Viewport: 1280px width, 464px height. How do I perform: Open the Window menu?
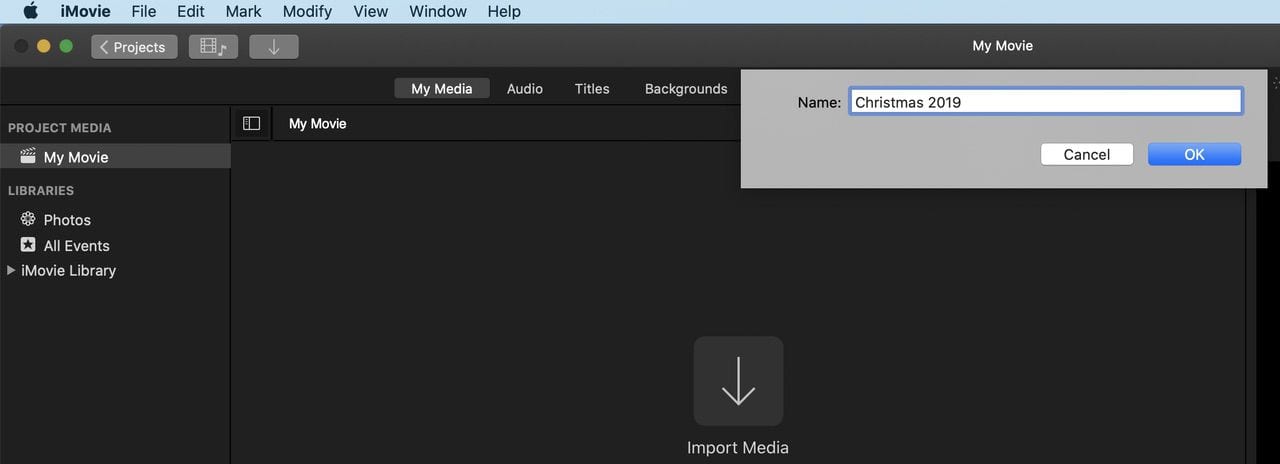(438, 12)
